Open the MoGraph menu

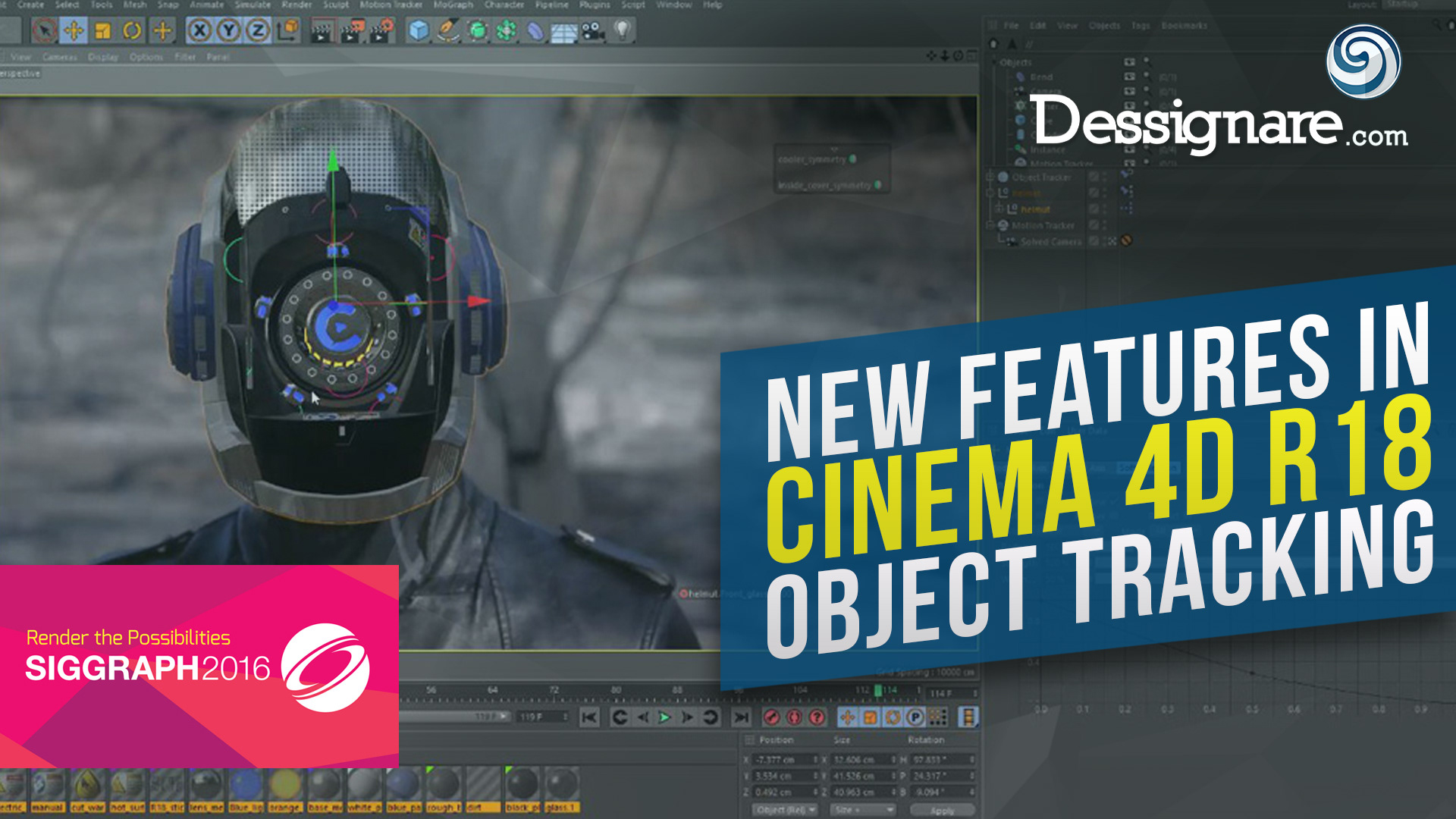point(453,5)
